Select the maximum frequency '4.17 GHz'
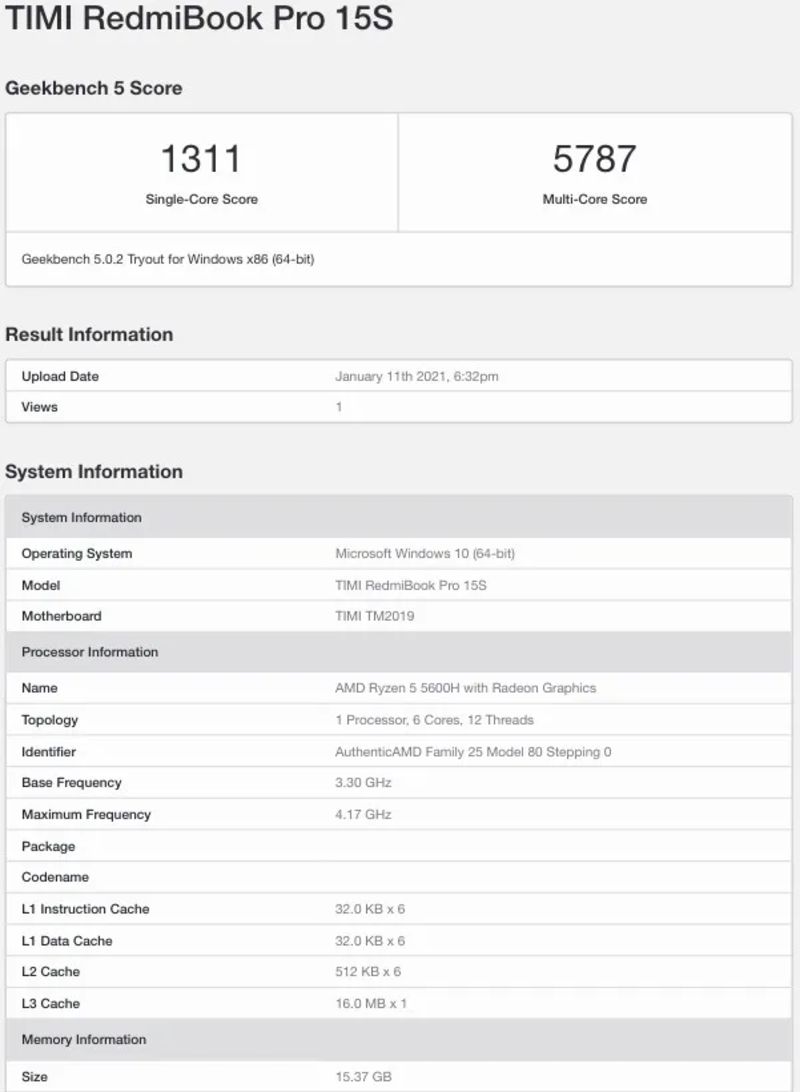The image size is (800, 1092). (363, 815)
